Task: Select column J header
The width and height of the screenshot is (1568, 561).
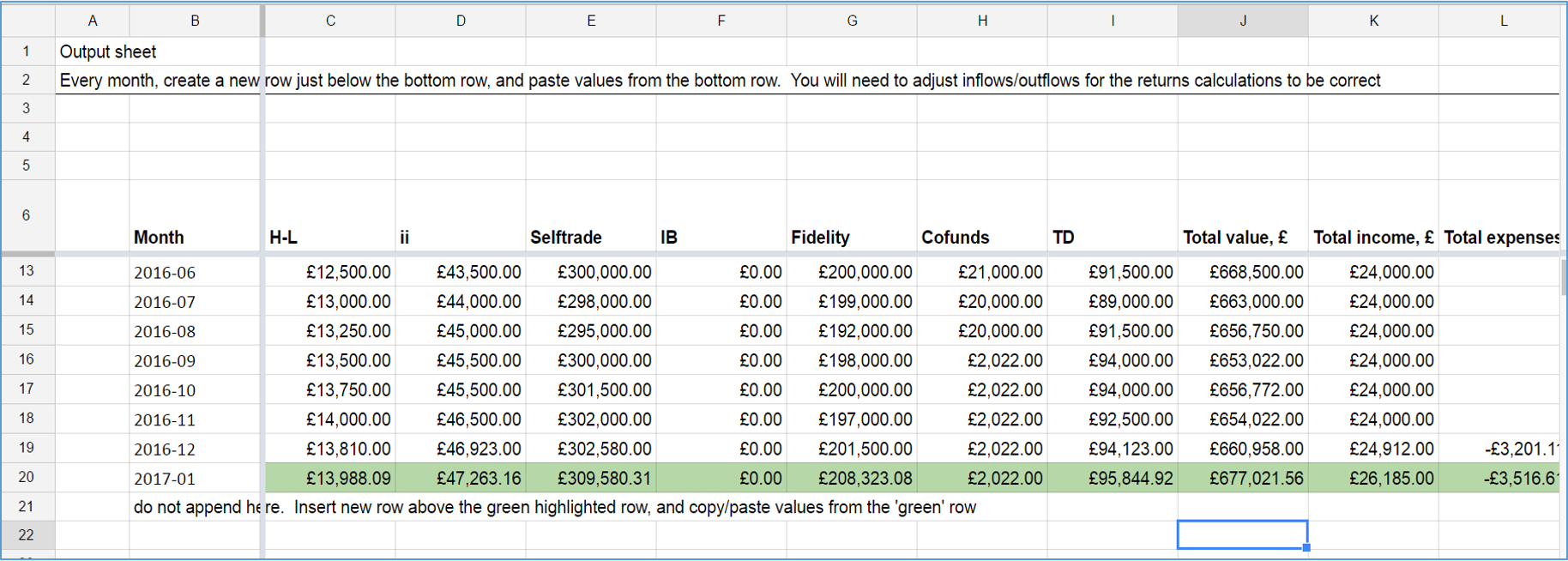Action: [1242, 21]
